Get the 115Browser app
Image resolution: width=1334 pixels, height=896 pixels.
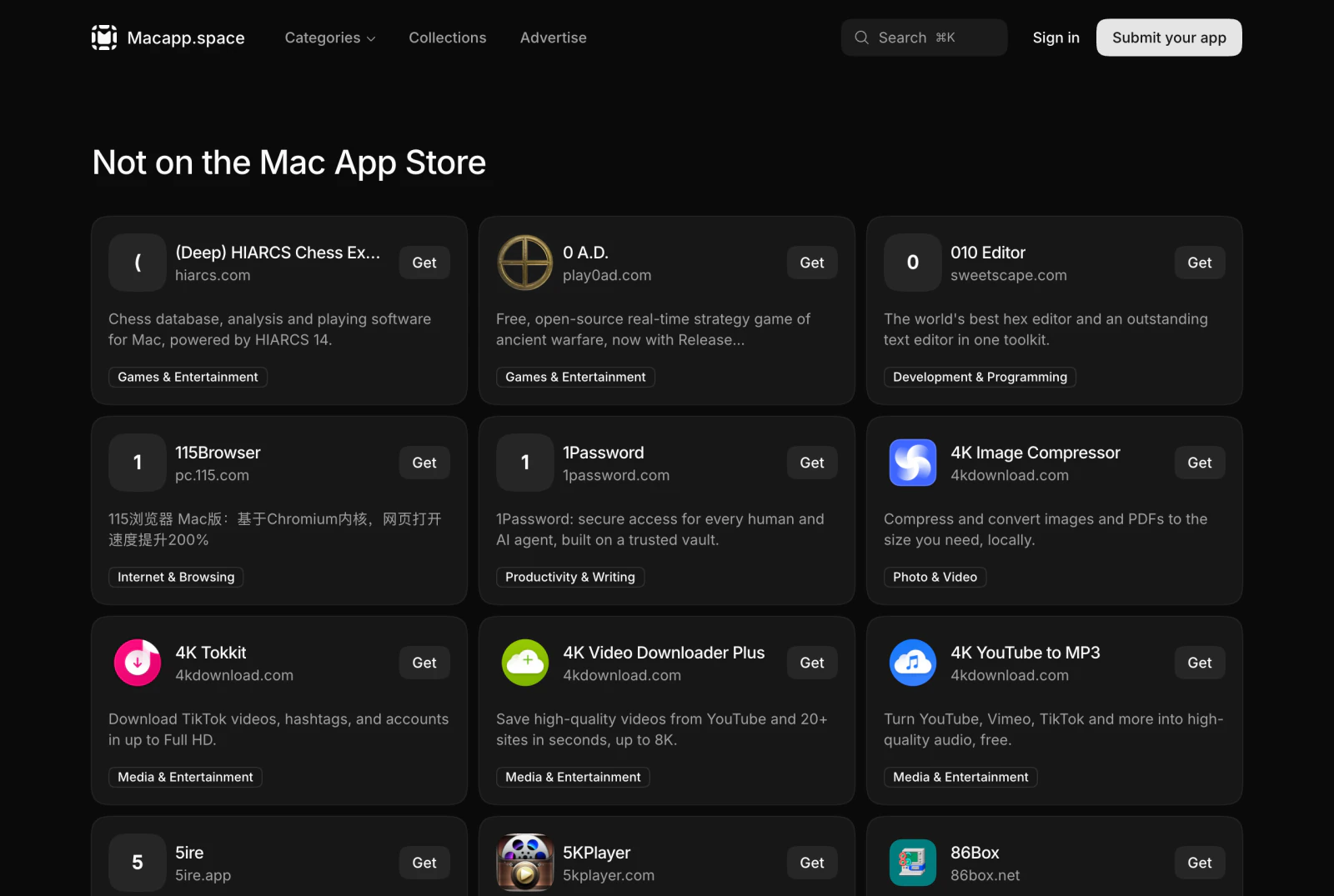tap(424, 463)
